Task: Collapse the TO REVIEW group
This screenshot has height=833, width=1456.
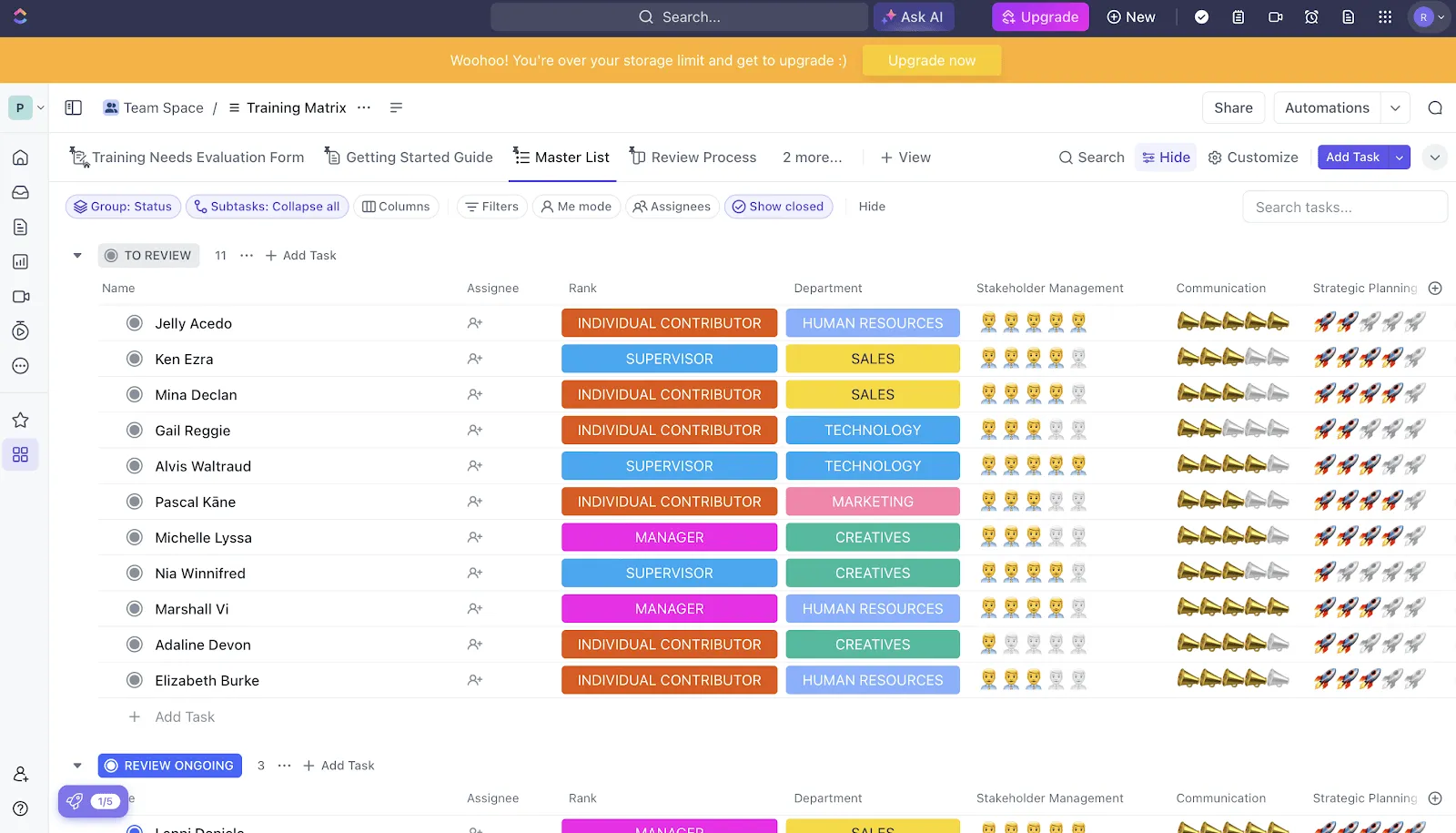Action: (x=77, y=256)
